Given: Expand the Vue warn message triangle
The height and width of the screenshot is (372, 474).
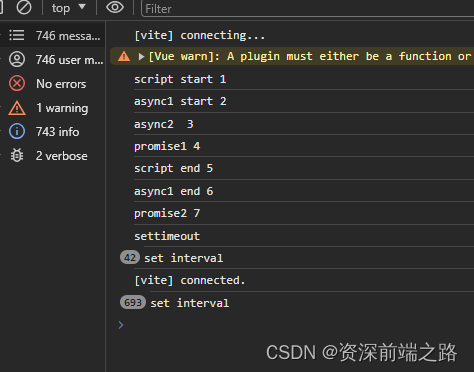Looking at the screenshot, I should click(x=141, y=57).
